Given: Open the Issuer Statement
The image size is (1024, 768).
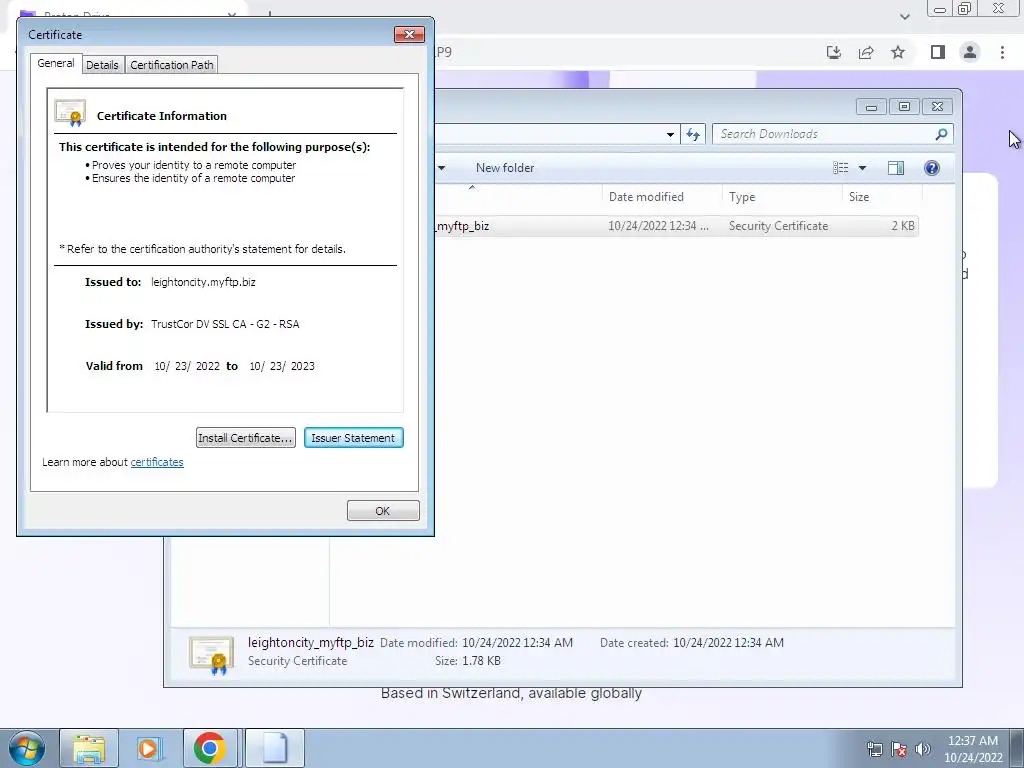Looking at the screenshot, I should 353,438.
